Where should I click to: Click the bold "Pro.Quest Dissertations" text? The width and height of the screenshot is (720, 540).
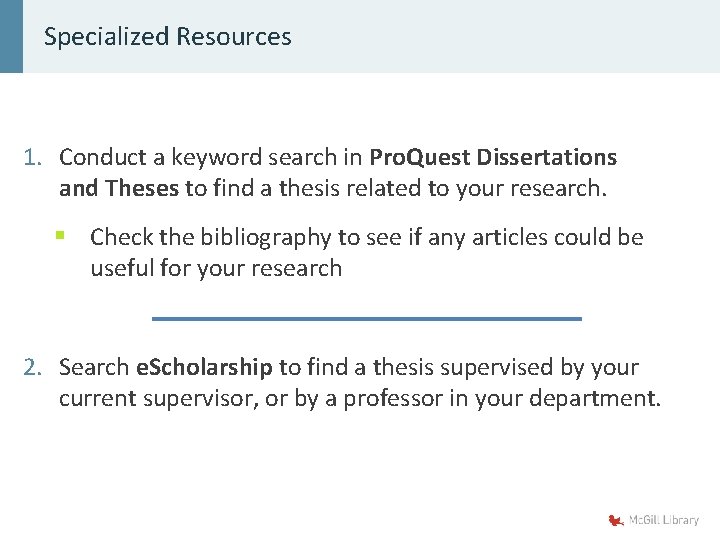493,157
